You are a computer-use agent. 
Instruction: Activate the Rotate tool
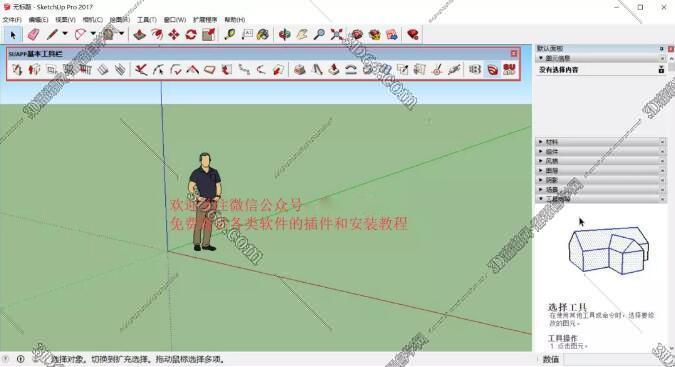[191, 34]
